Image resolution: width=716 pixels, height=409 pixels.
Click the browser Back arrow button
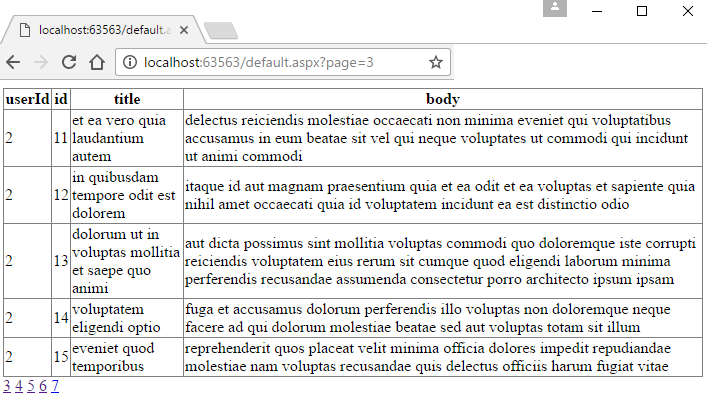14,62
